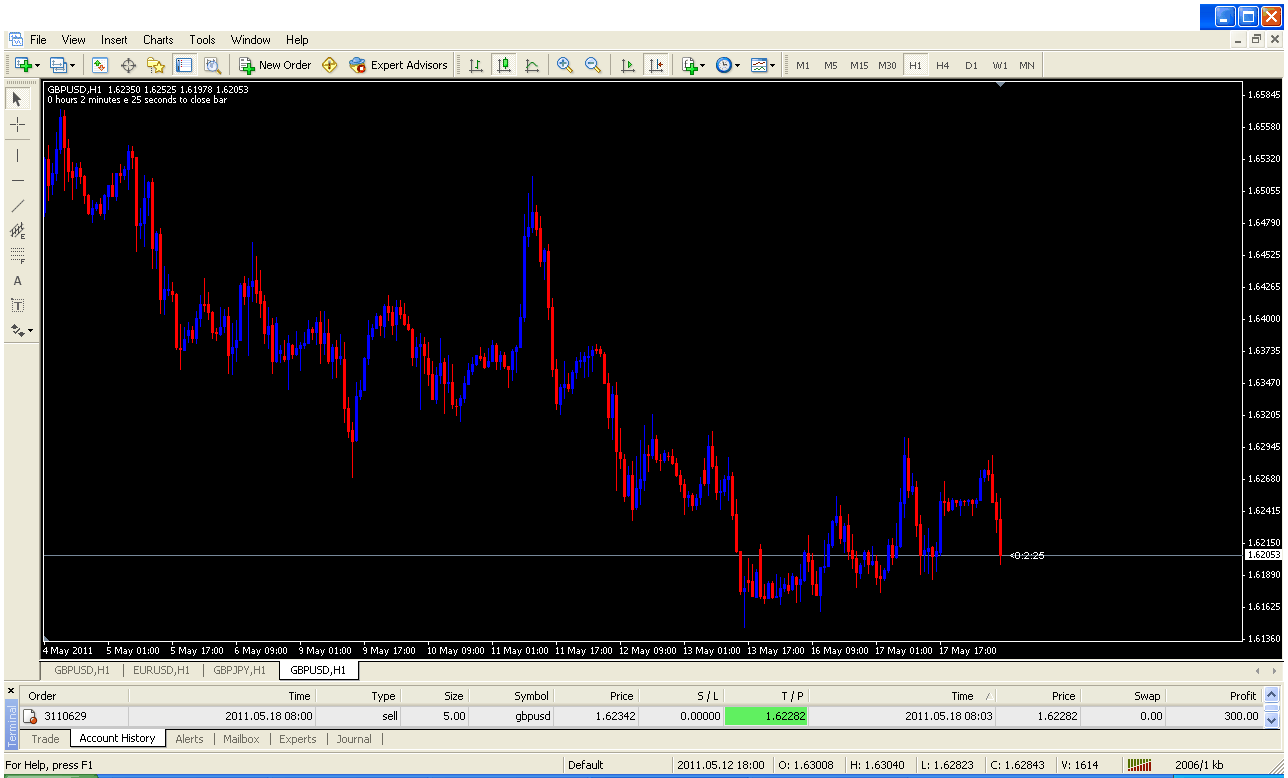Select the Crosshair tool in left toolbar
This screenshot has height=778, width=1288.
[17, 125]
